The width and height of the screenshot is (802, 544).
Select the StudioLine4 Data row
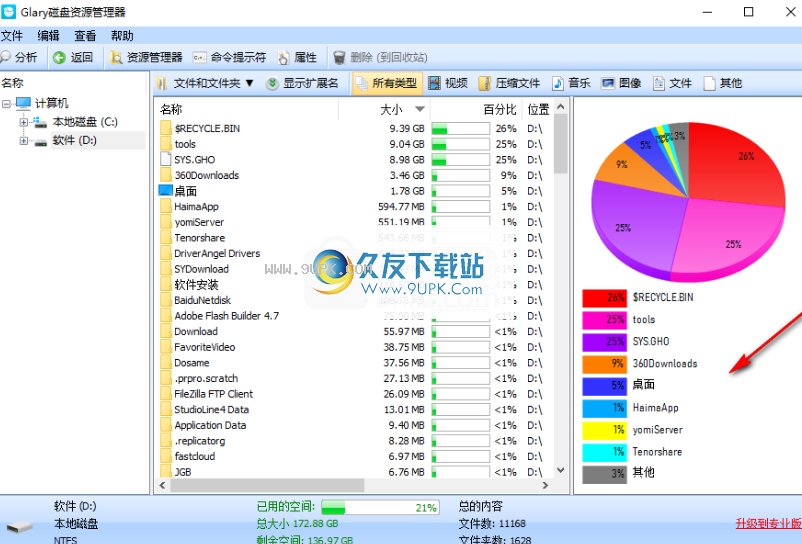[x=354, y=410]
